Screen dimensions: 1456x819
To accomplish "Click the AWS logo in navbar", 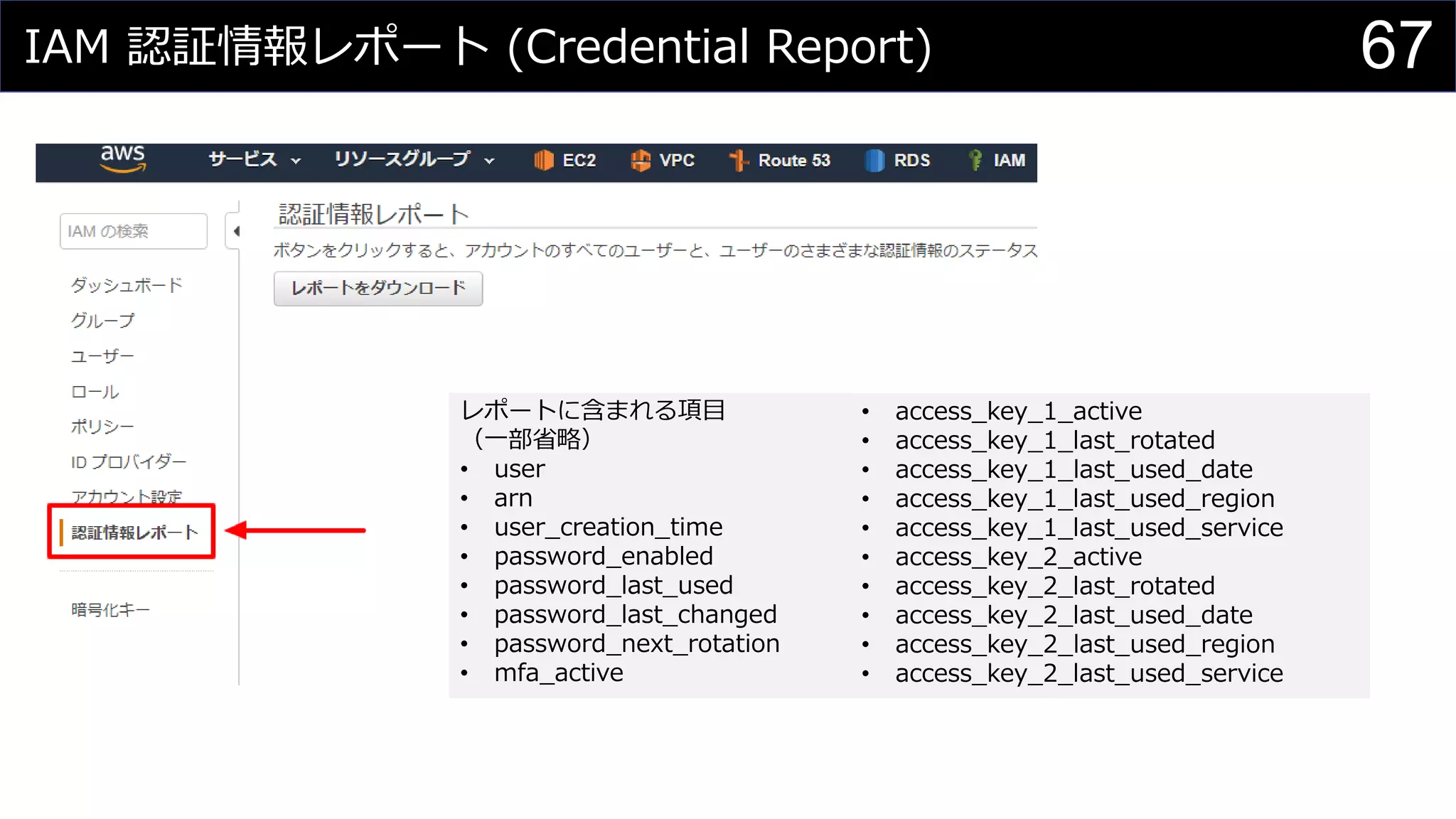I will [x=123, y=159].
